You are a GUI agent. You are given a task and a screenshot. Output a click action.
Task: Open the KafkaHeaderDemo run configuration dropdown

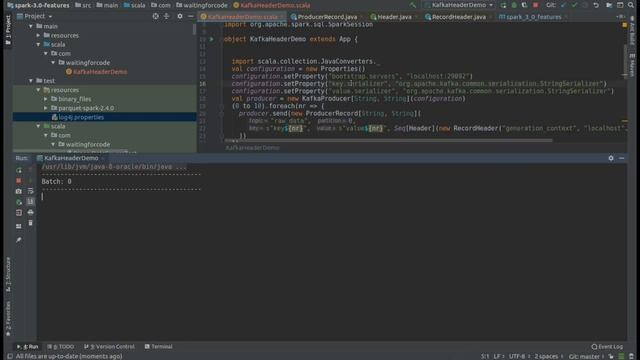(459, 5)
